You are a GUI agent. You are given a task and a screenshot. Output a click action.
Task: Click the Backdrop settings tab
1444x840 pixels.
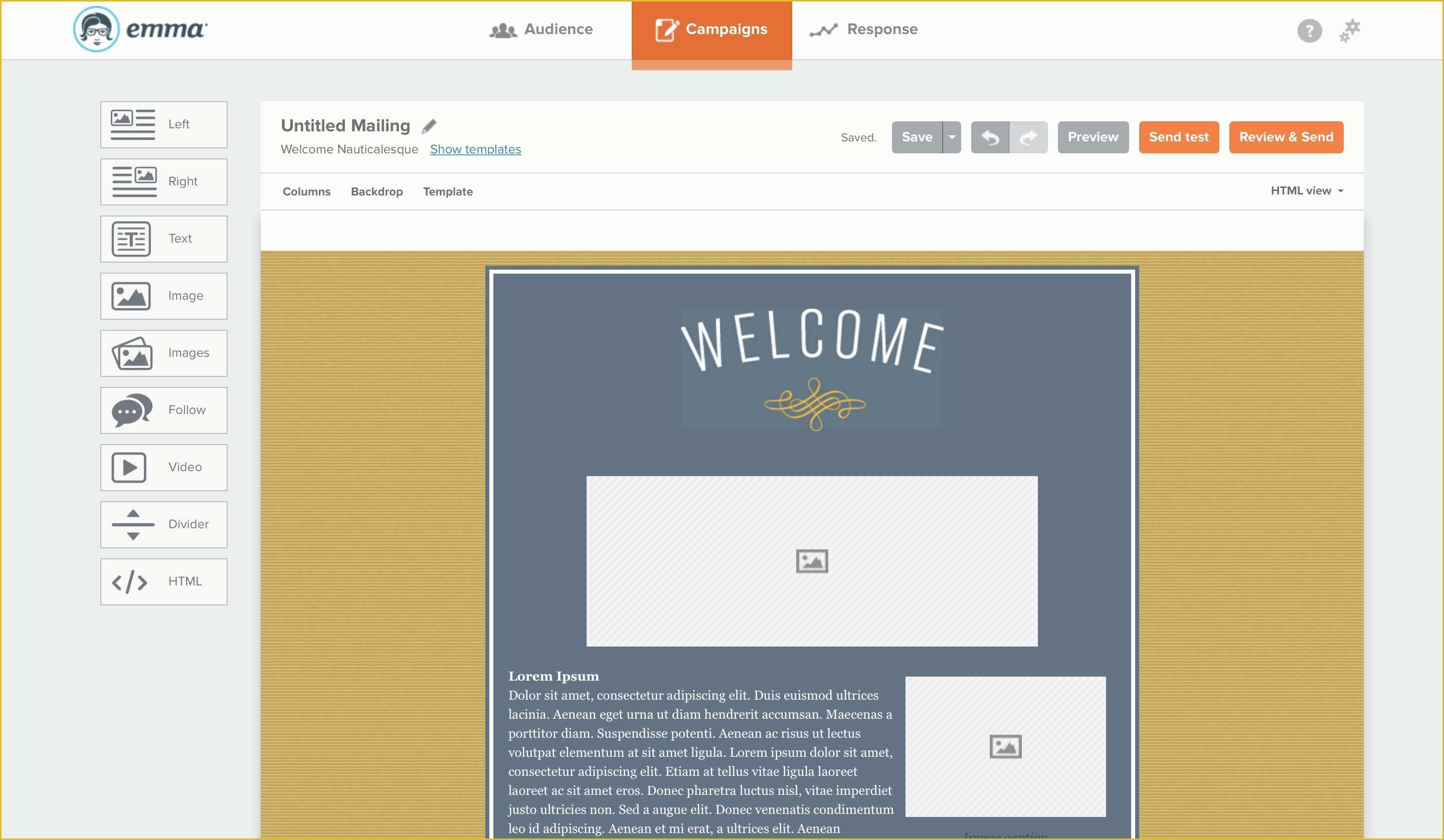[377, 191]
